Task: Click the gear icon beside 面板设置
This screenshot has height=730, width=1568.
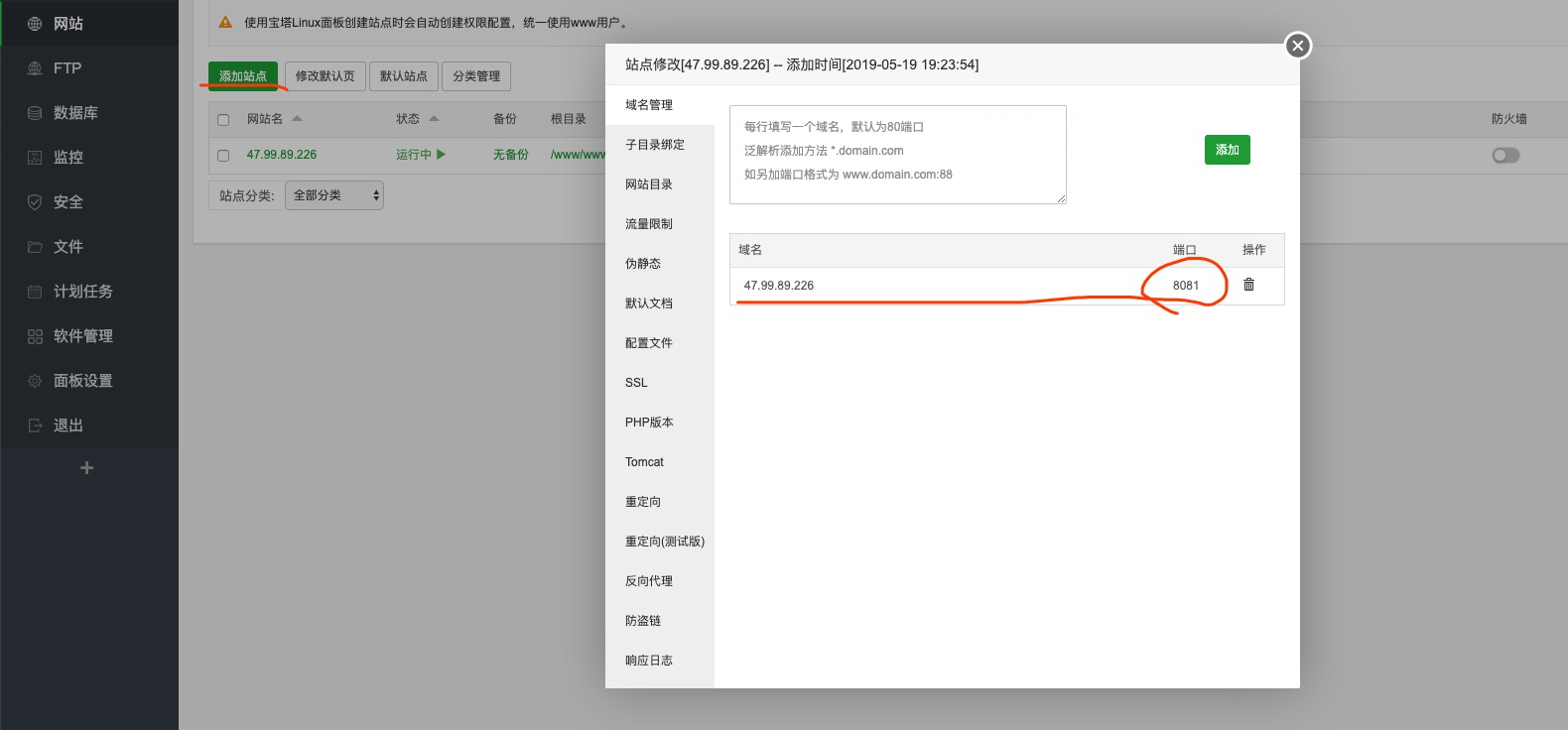Action: [x=35, y=381]
